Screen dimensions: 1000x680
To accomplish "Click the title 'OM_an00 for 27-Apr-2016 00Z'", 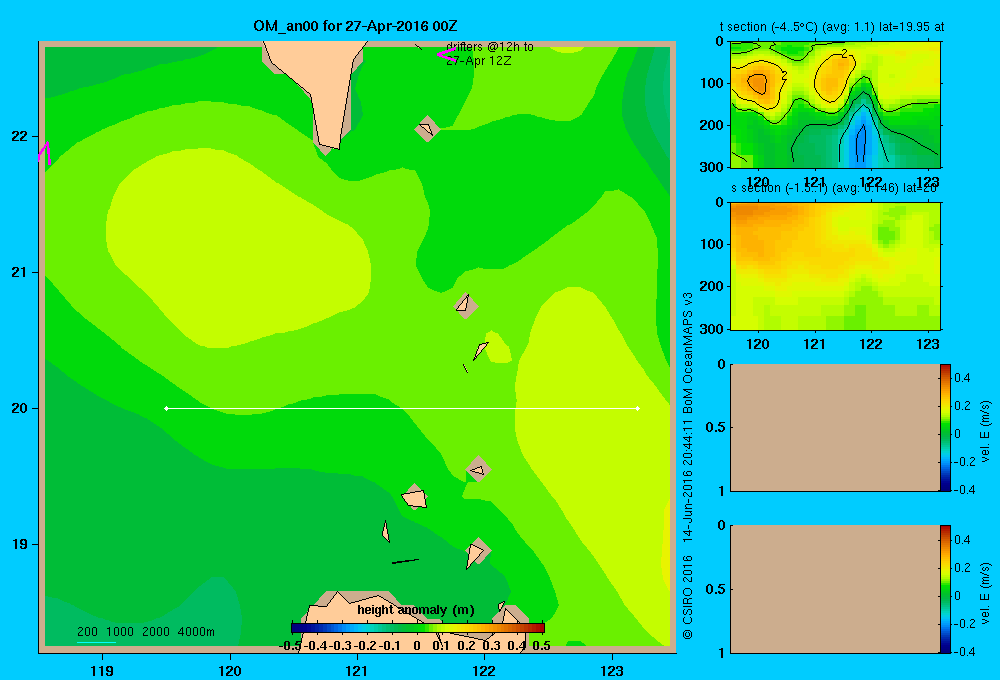I will pos(355,26).
